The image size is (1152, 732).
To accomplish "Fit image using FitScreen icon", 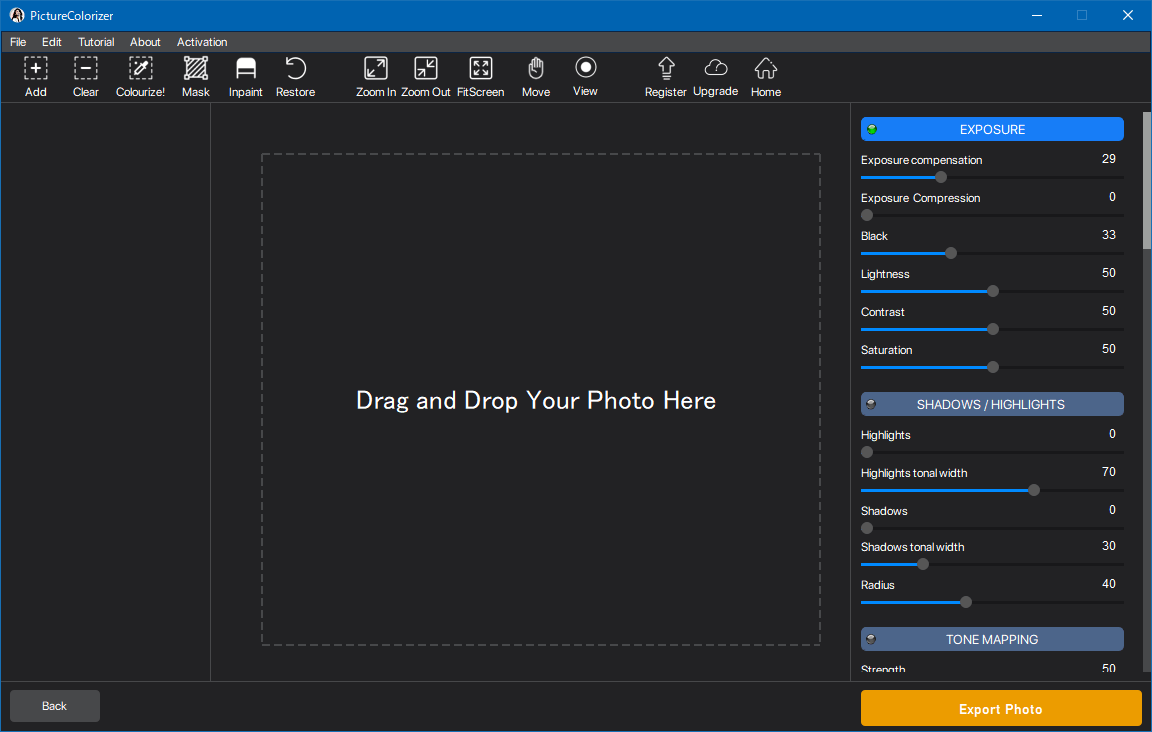I will pyautogui.click(x=481, y=69).
